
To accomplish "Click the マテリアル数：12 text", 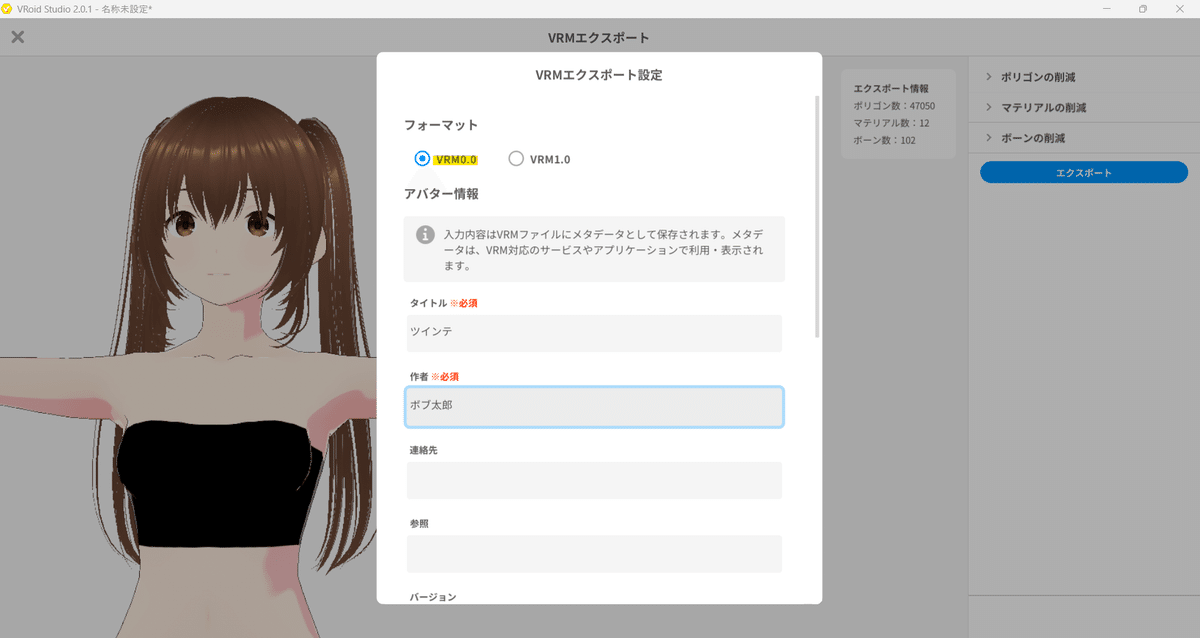I will (891, 123).
